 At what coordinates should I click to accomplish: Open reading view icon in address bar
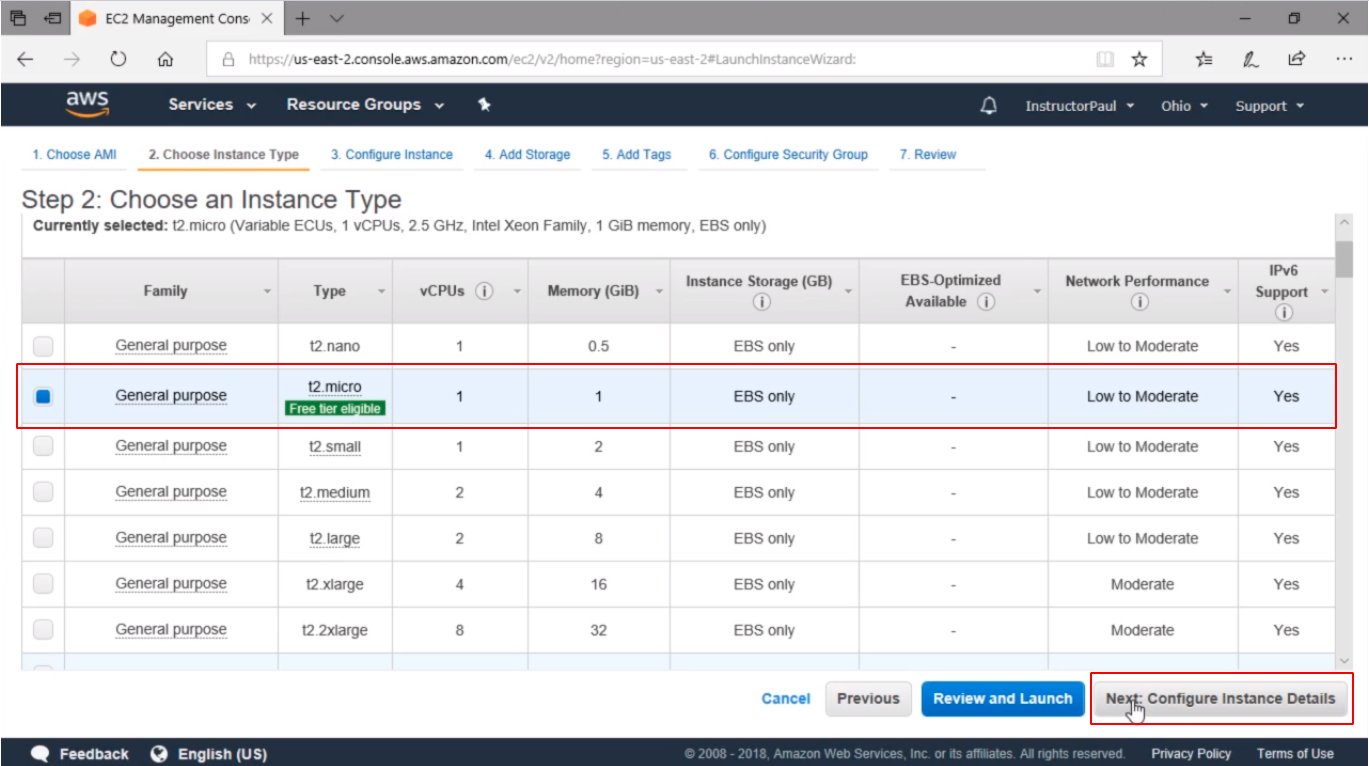pos(1105,59)
